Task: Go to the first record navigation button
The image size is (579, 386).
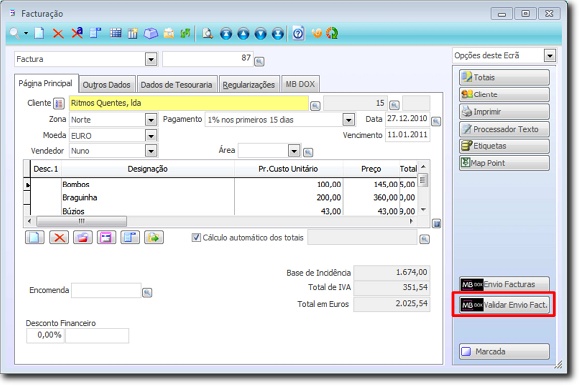Action: 226,34
